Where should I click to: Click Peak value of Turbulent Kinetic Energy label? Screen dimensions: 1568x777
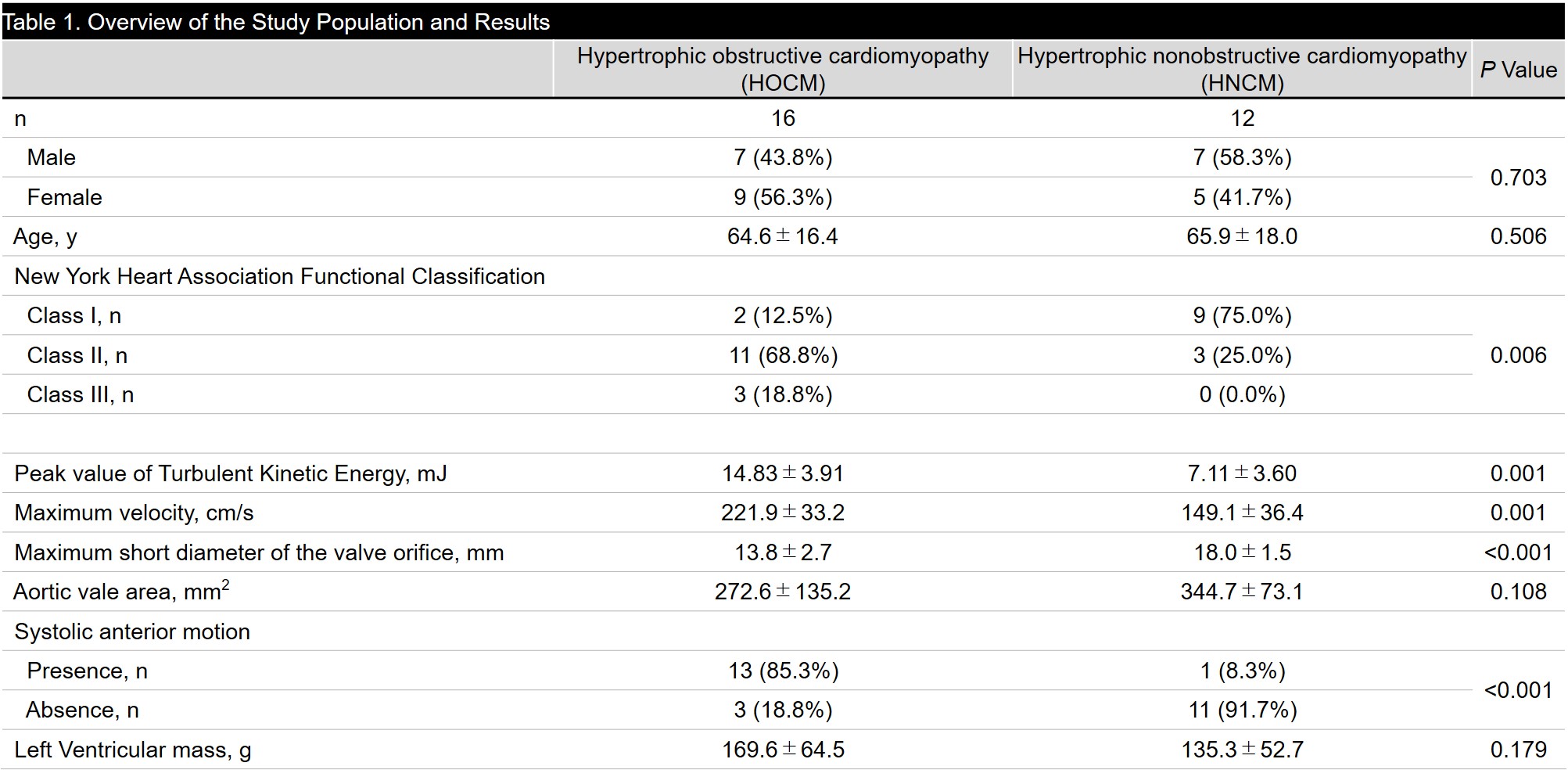coord(231,473)
